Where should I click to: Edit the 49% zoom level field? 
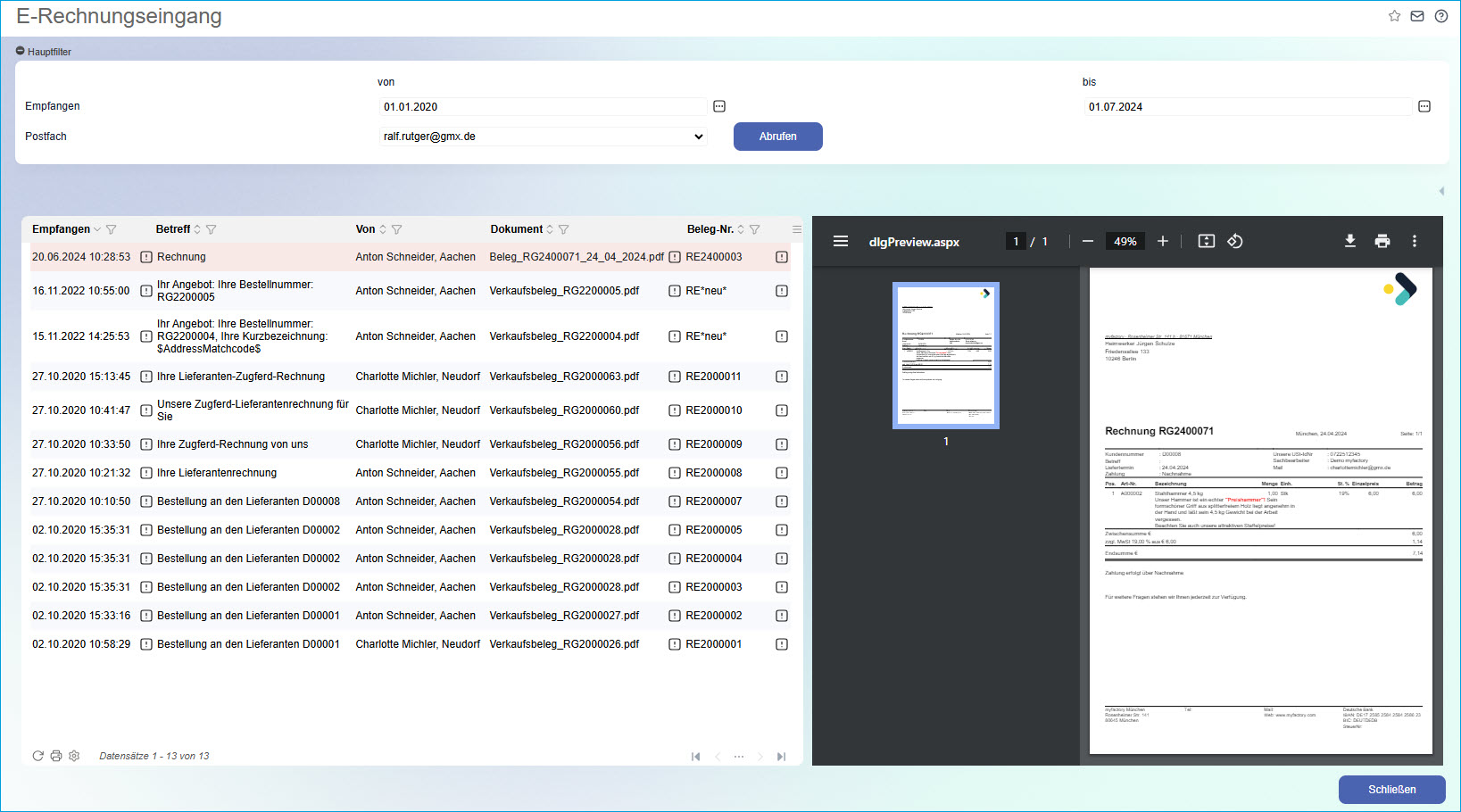1125,241
